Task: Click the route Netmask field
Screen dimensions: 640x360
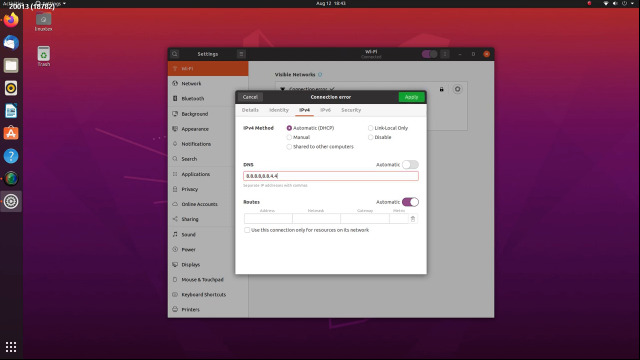Action: [x=316, y=219]
